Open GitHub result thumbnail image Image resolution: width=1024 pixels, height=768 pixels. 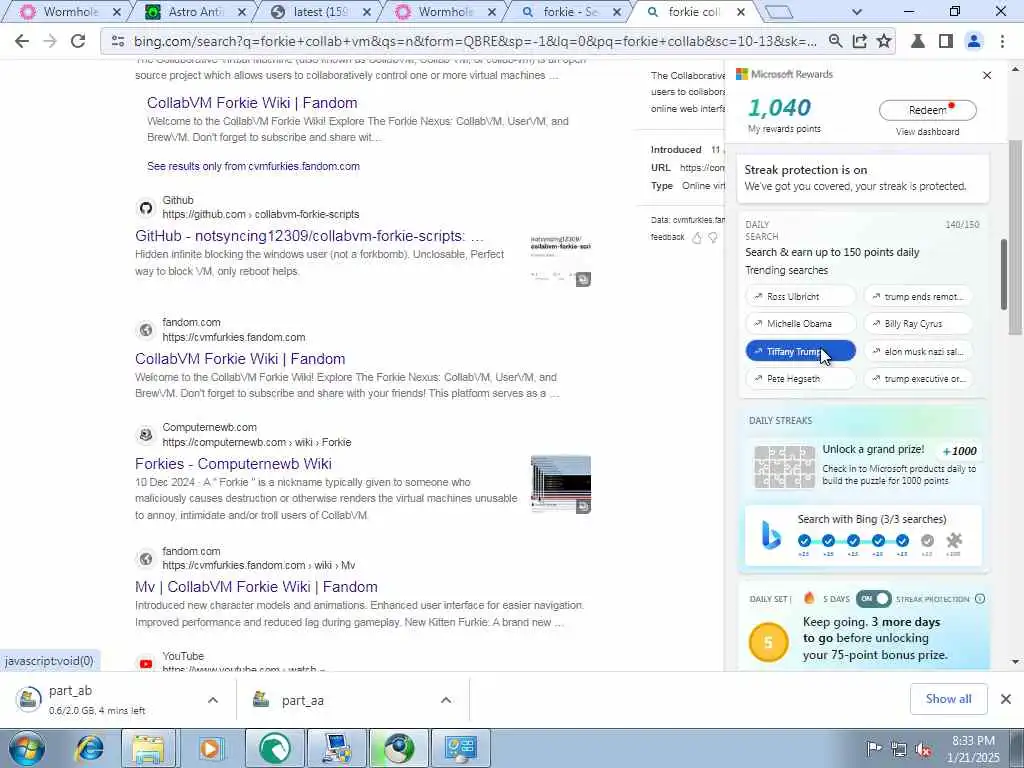[x=560, y=260]
